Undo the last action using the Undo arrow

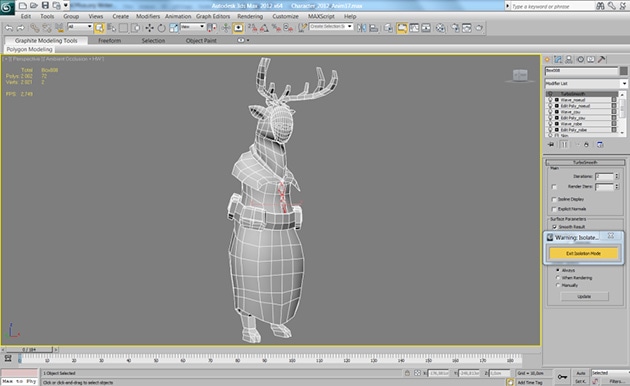point(9,28)
